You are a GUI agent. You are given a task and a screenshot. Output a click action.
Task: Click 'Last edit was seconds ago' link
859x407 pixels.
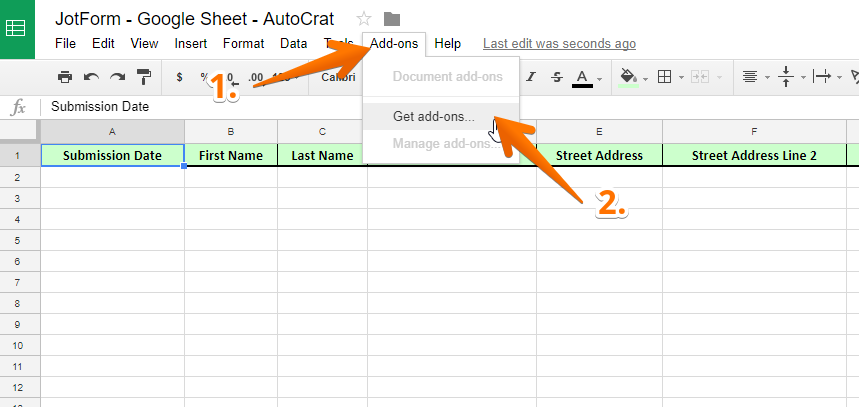point(559,43)
